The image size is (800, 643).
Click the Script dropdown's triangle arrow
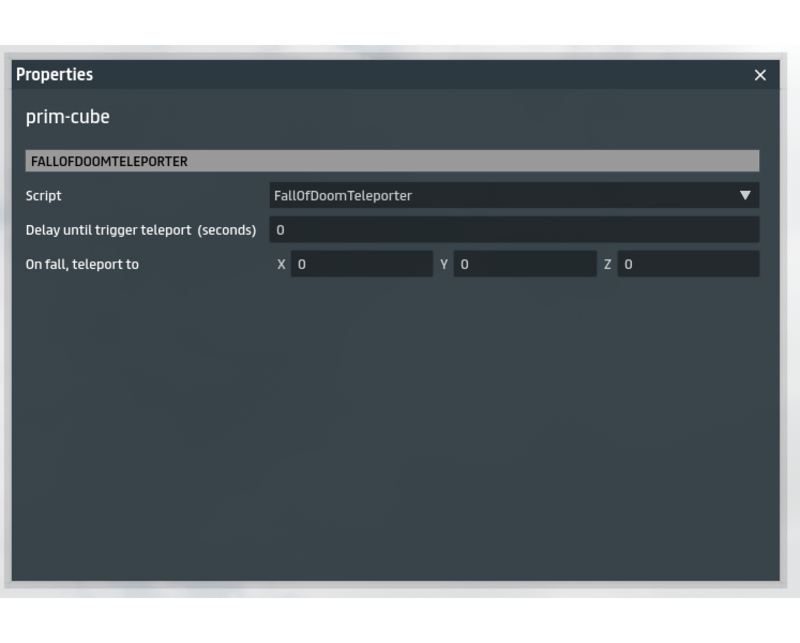point(745,196)
